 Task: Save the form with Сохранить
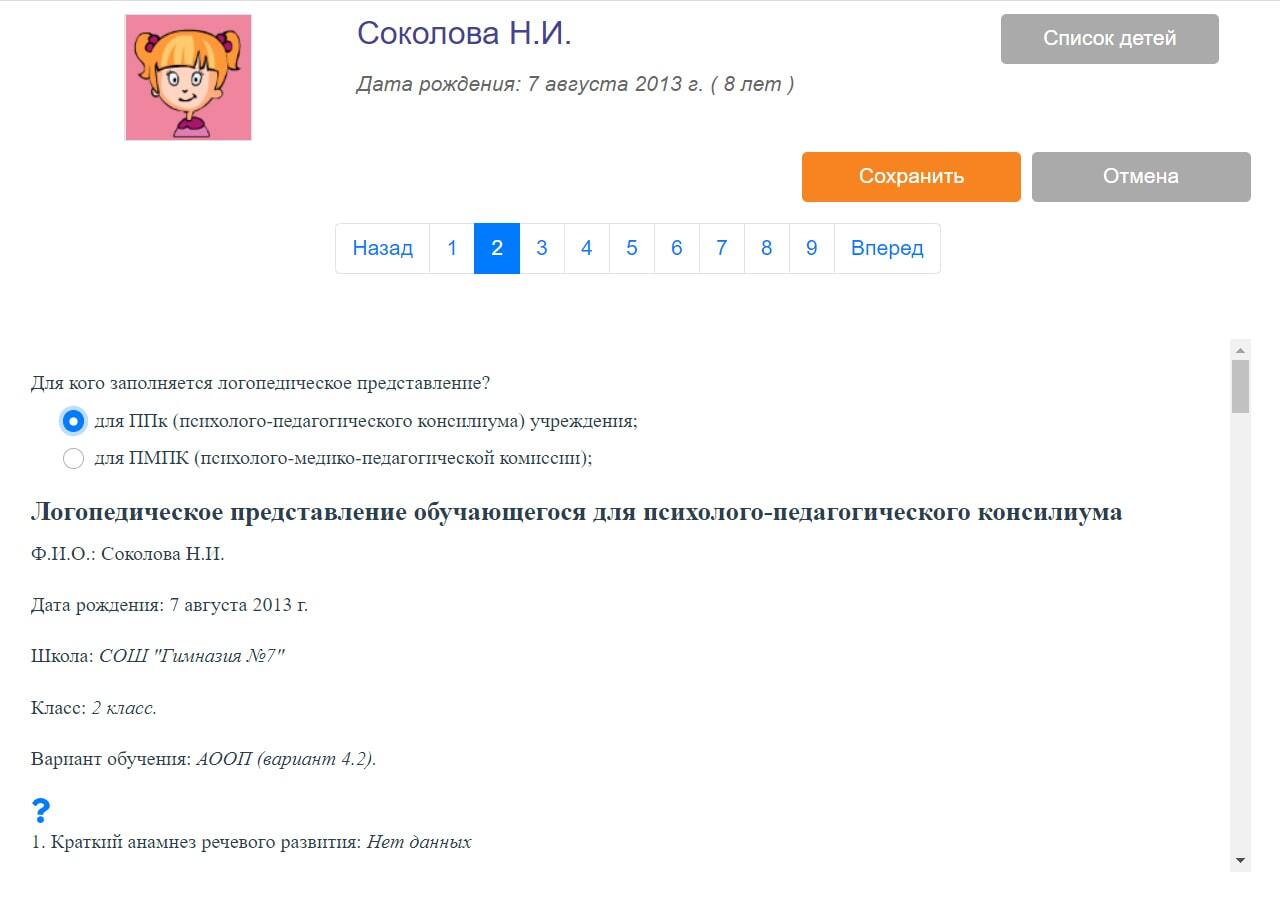[911, 177]
